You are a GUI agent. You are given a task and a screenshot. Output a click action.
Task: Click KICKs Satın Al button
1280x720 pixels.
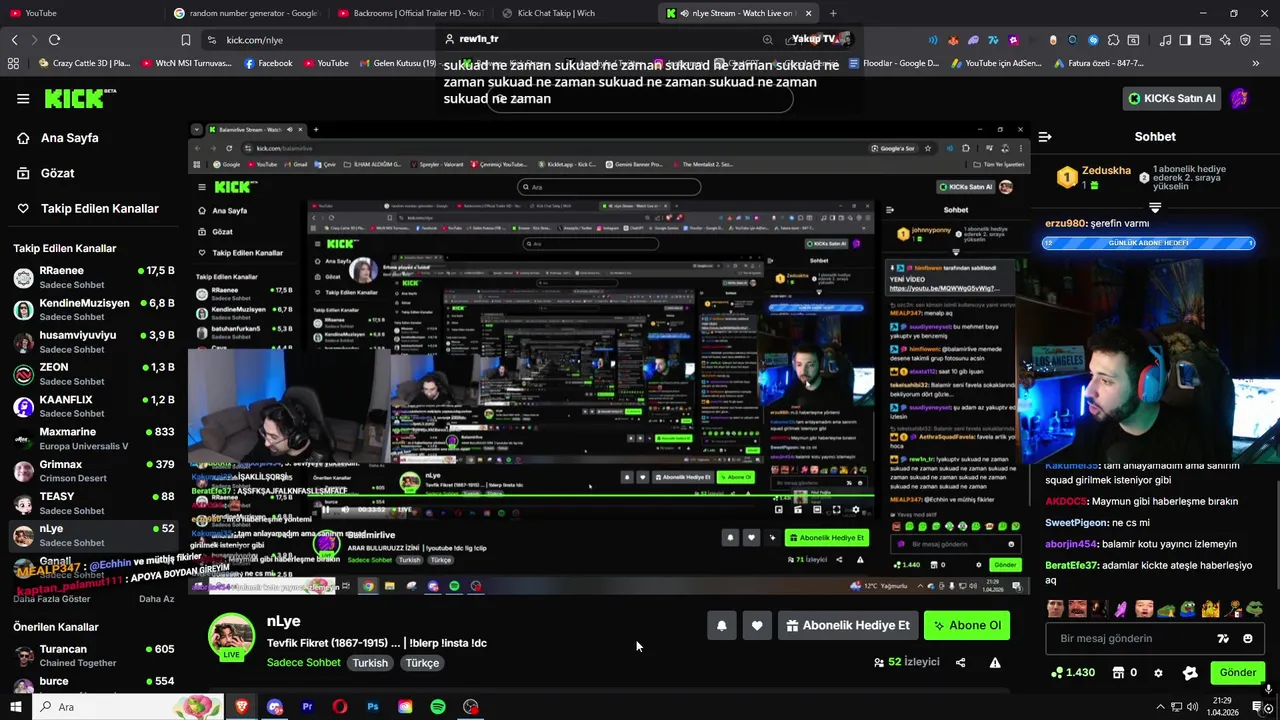point(1172,98)
